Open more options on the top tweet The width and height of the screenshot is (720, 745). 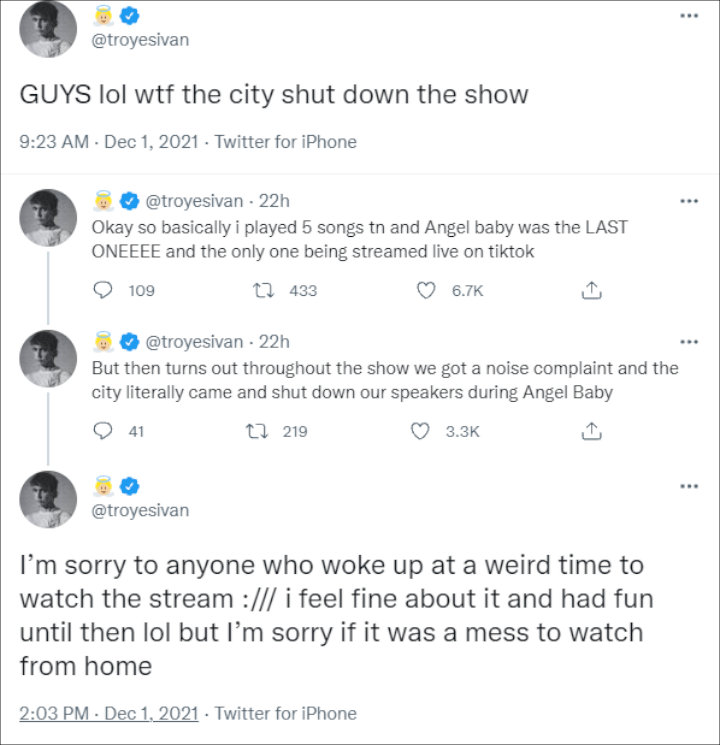click(687, 17)
